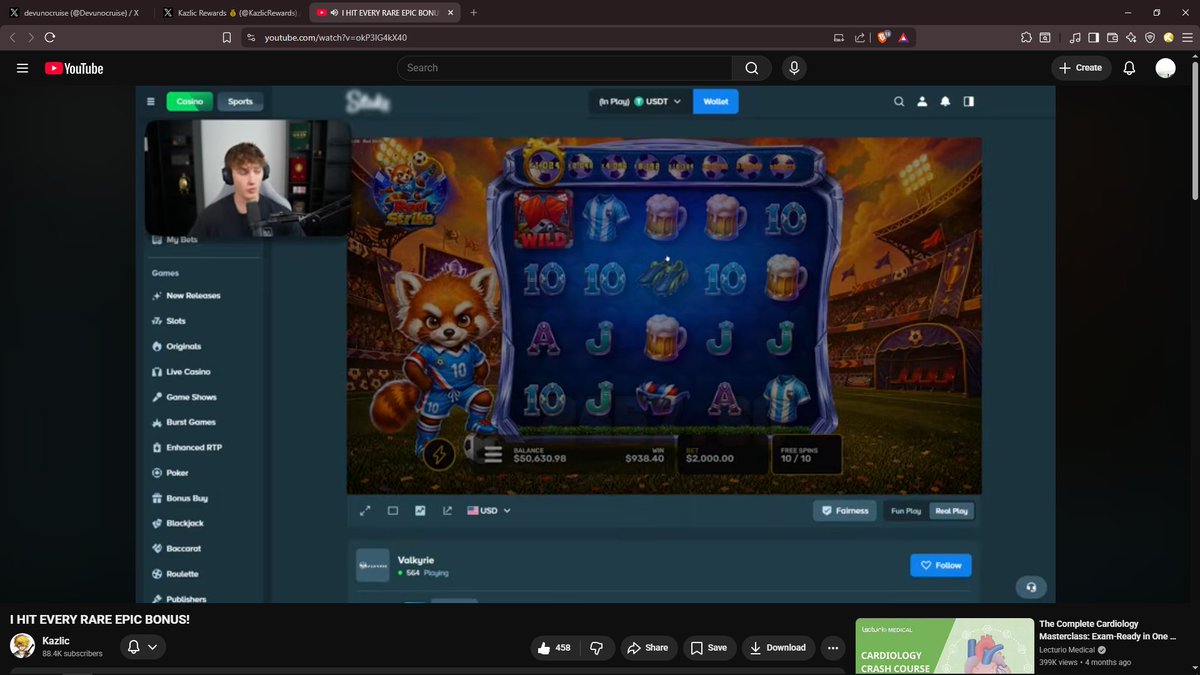Select Slots in the Games sidebar

tap(175, 321)
